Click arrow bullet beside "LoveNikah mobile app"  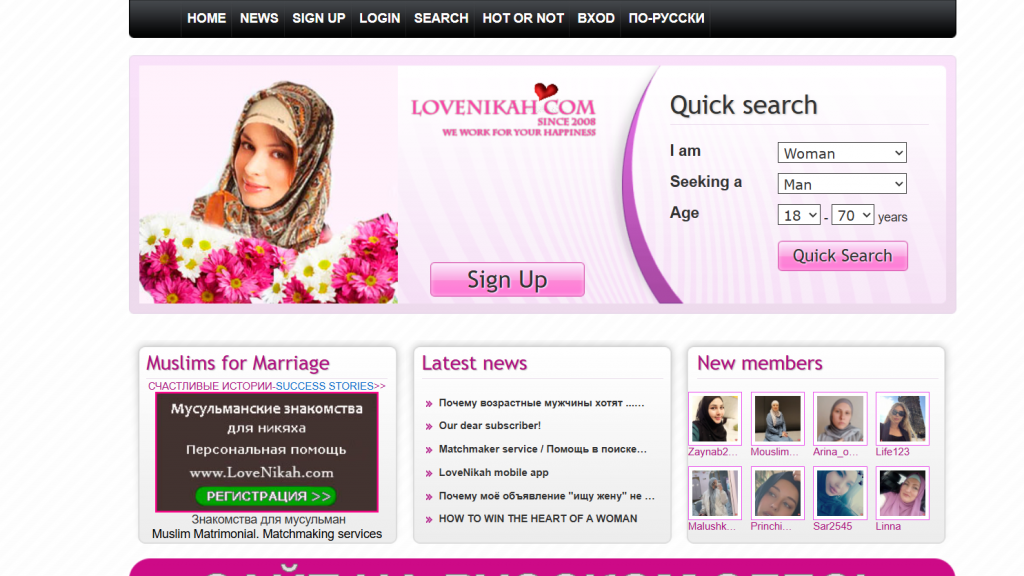pyautogui.click(x=429, y=473)
